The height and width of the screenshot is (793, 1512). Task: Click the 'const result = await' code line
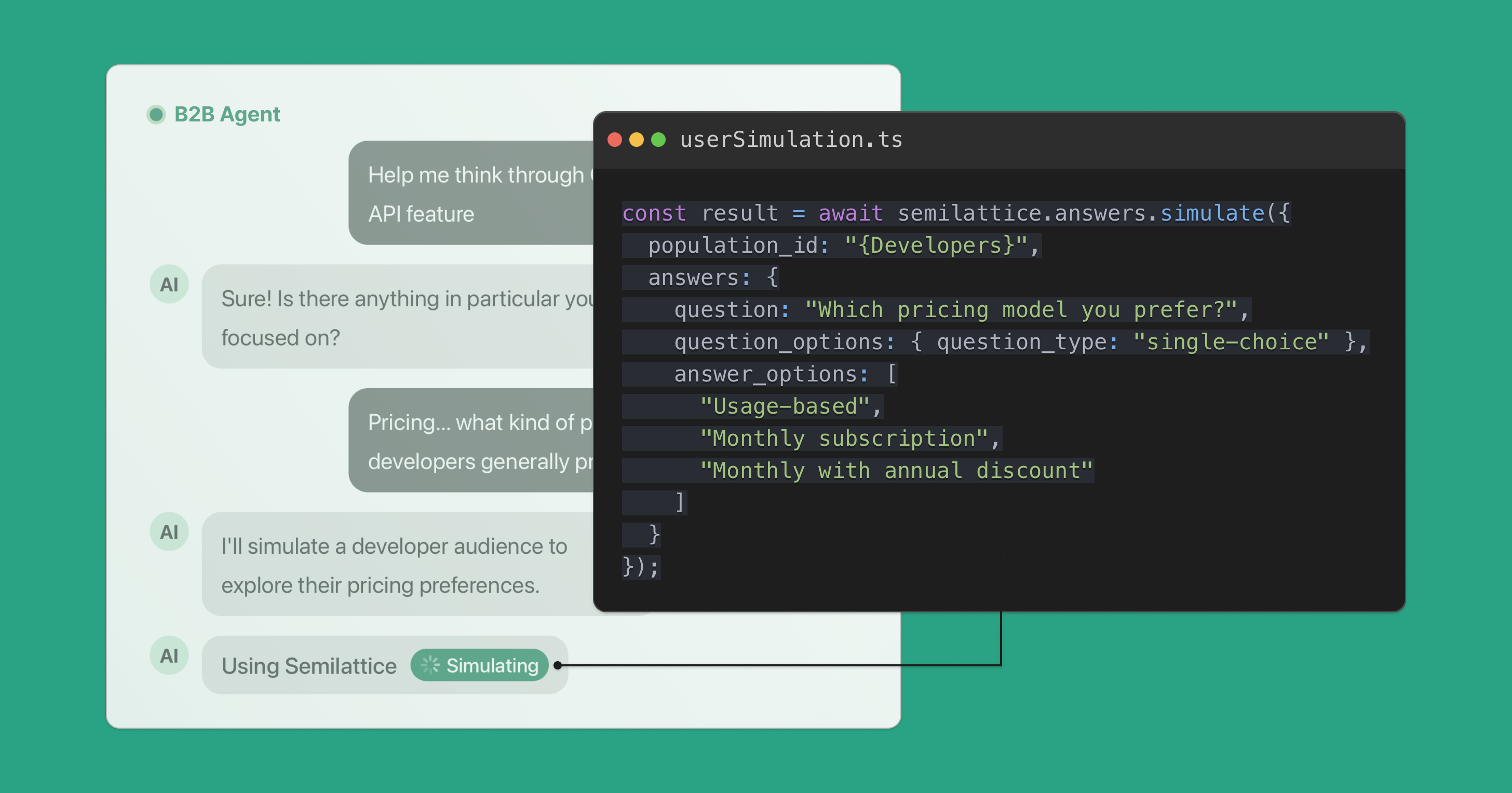pyautogui.click(x=956, y=213)
